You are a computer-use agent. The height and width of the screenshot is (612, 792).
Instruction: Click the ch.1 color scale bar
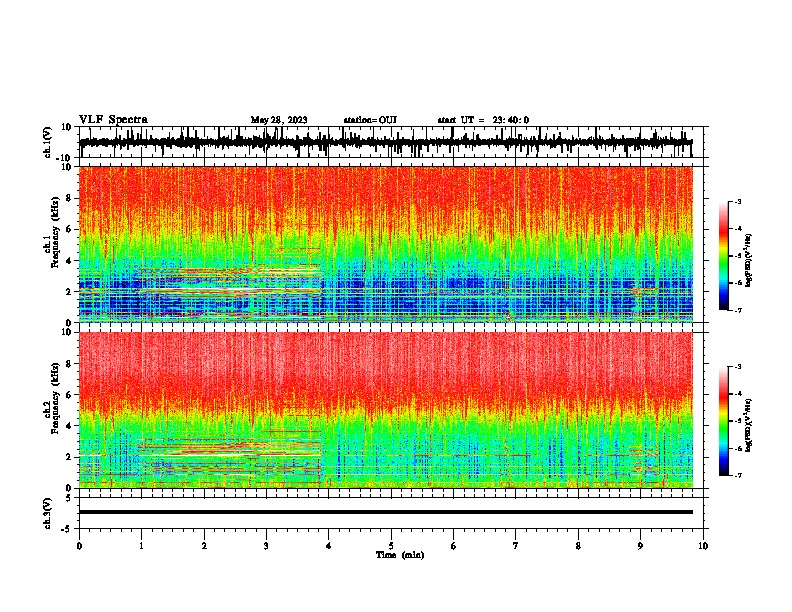coord(723,256)
